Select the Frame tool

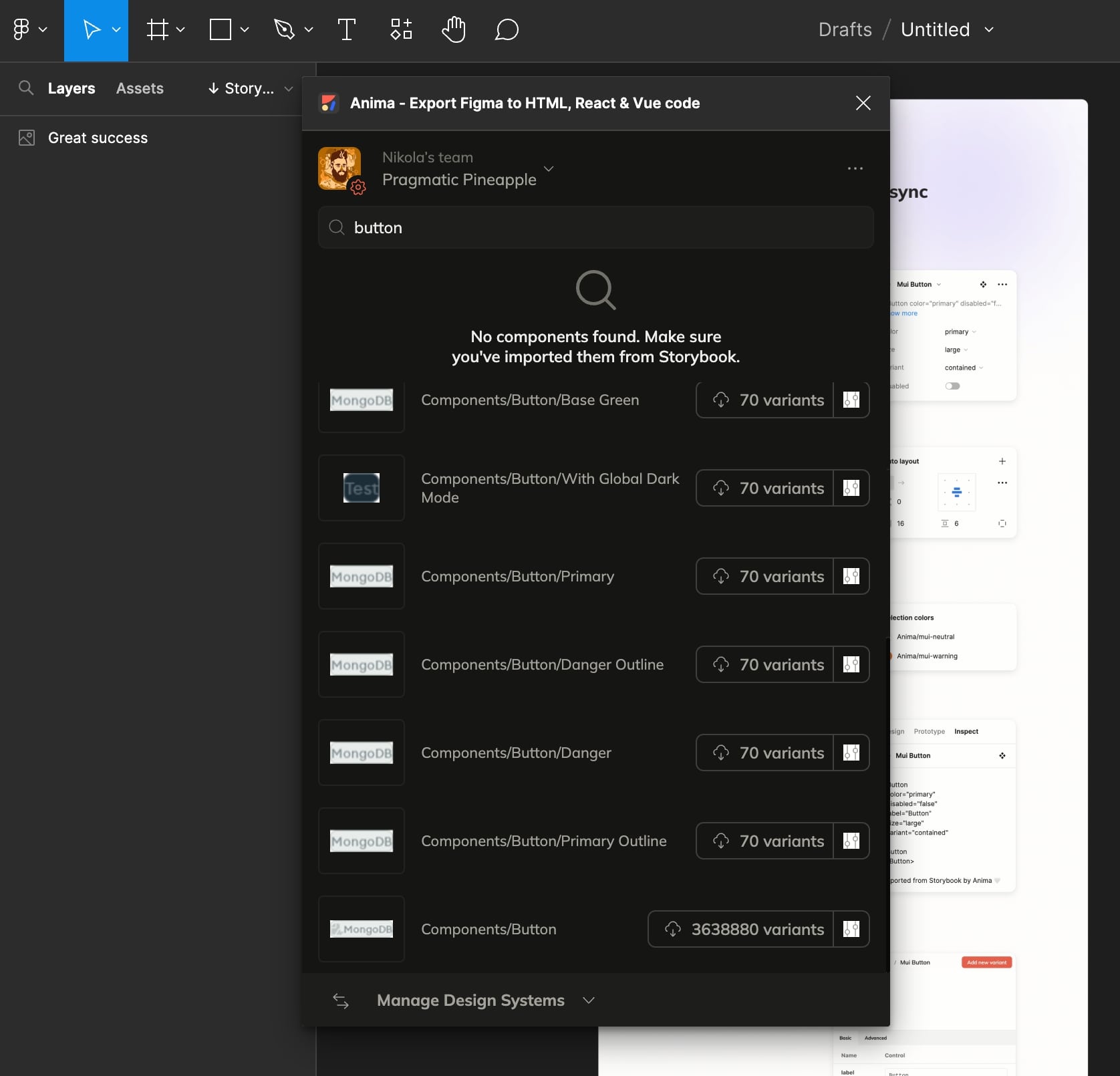(157, 30)
